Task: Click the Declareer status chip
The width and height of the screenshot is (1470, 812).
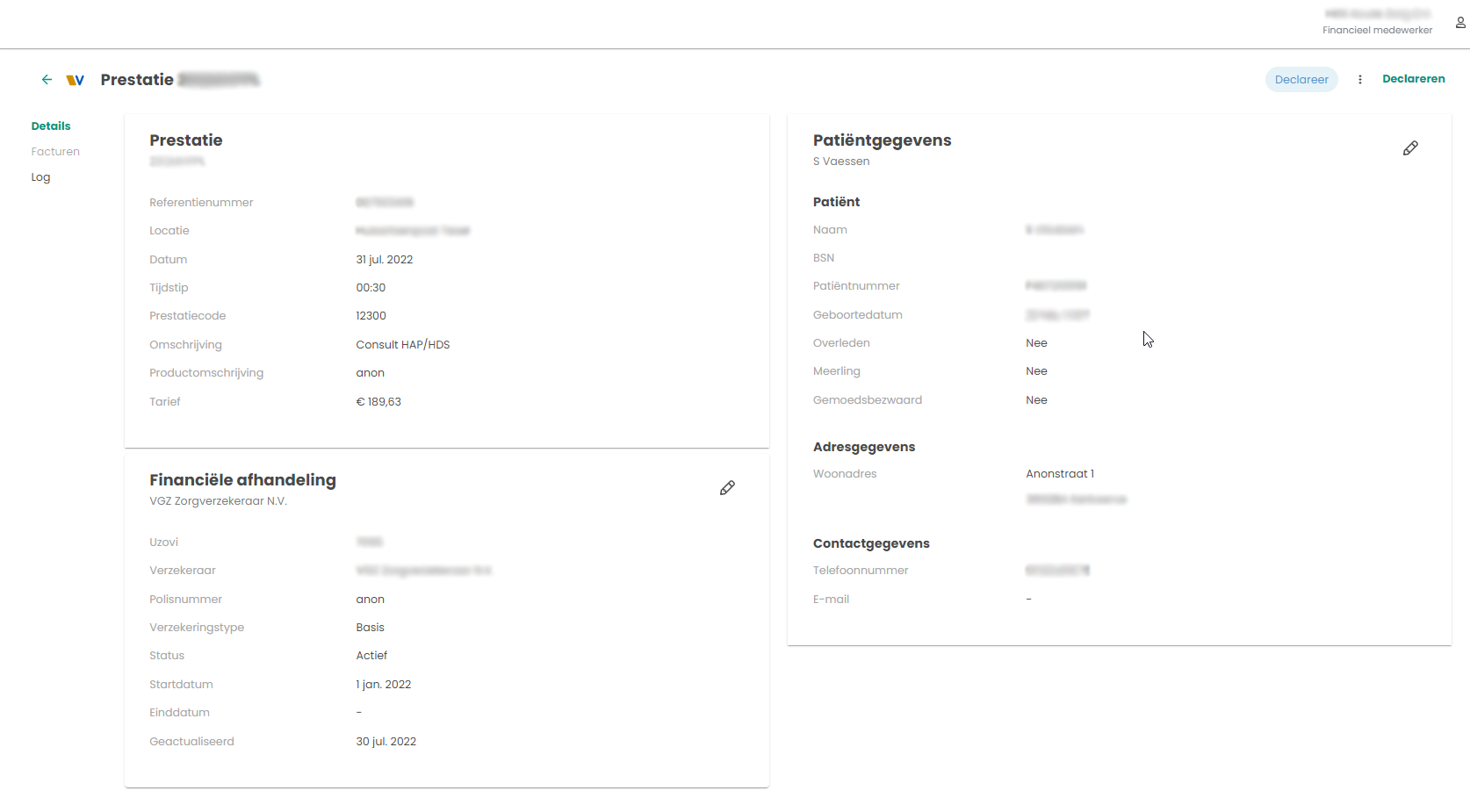Action: coord(1301,80)
